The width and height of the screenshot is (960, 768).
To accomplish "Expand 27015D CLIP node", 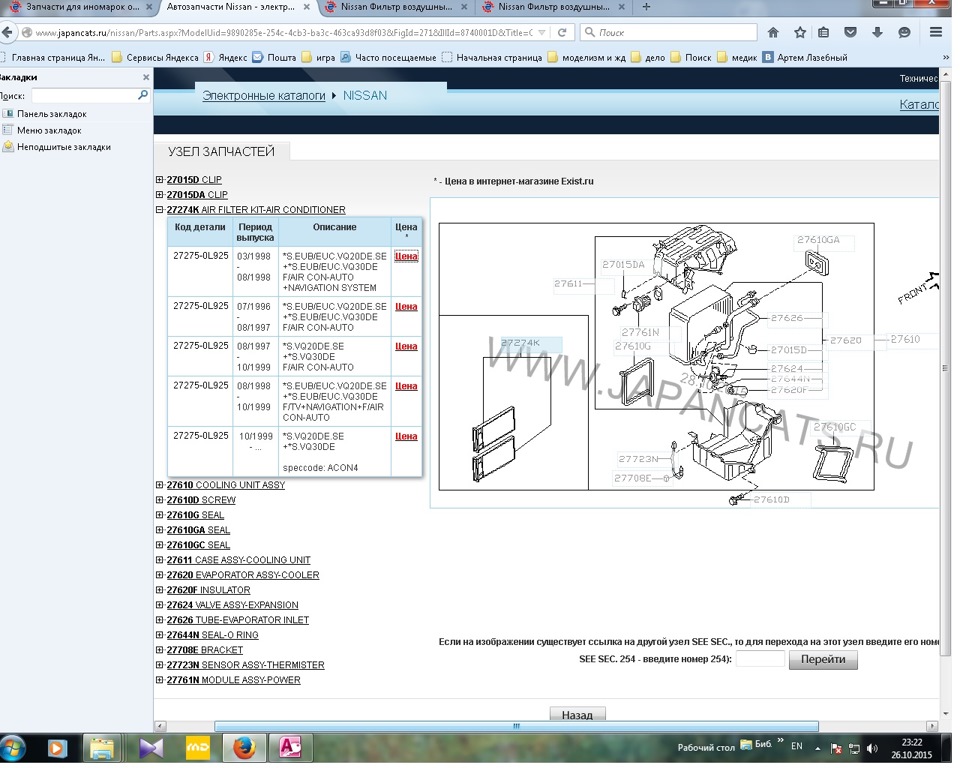I will click(159, 179).
